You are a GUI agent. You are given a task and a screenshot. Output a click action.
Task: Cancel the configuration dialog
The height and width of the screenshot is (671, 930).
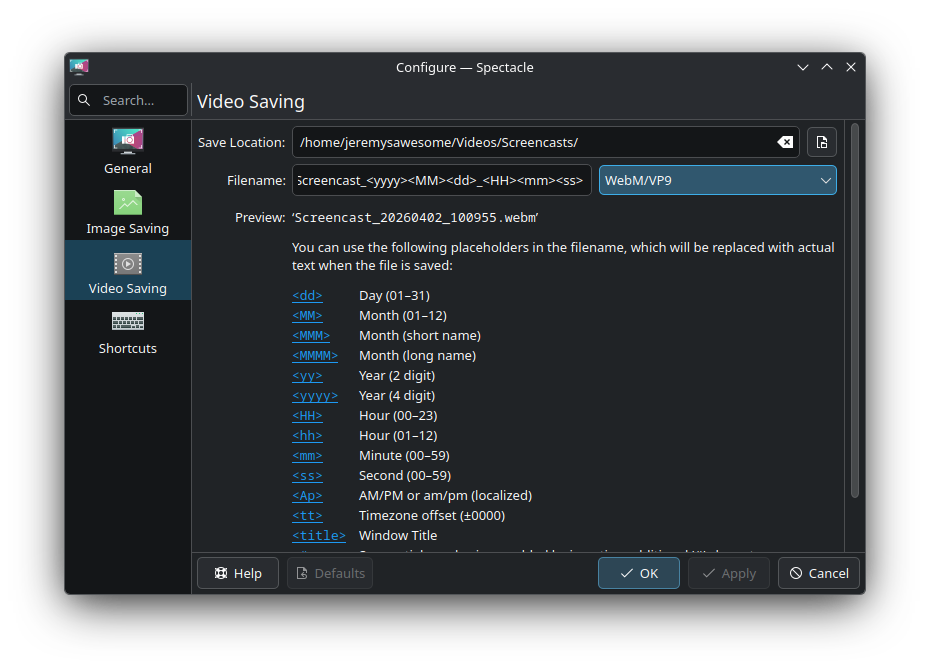[819, 573]
